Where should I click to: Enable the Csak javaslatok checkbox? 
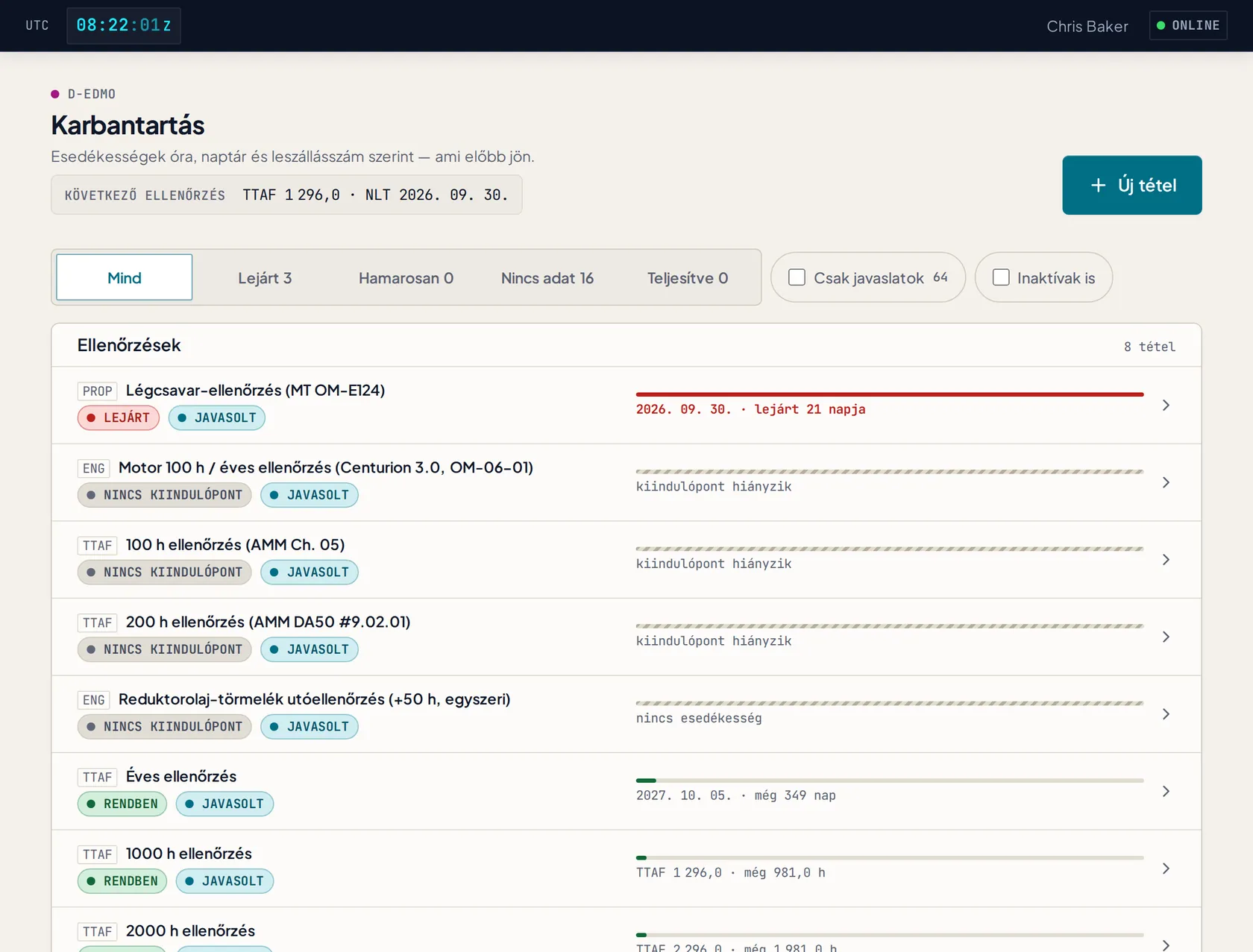[x=797, y=277]
